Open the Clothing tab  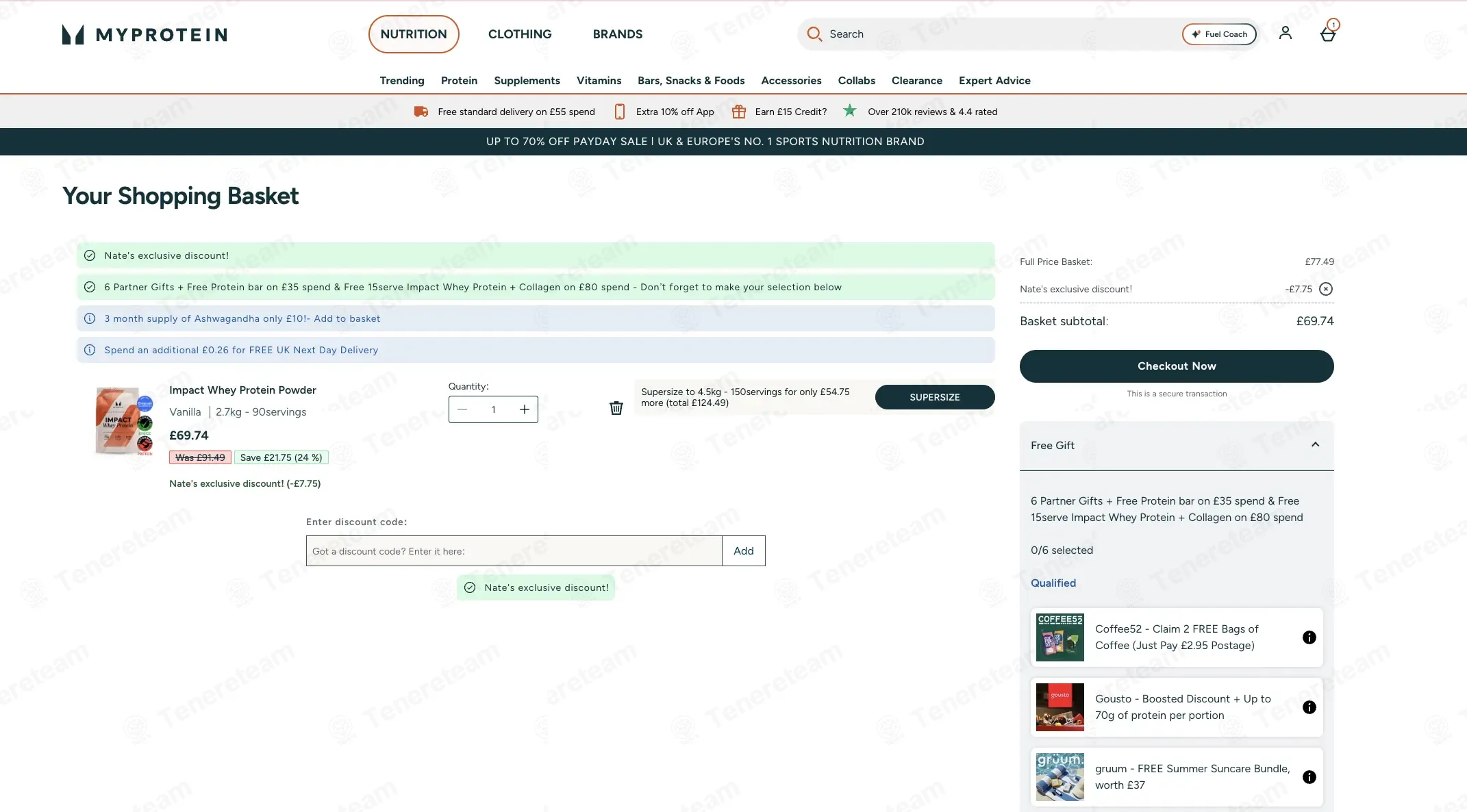(520, 34)
